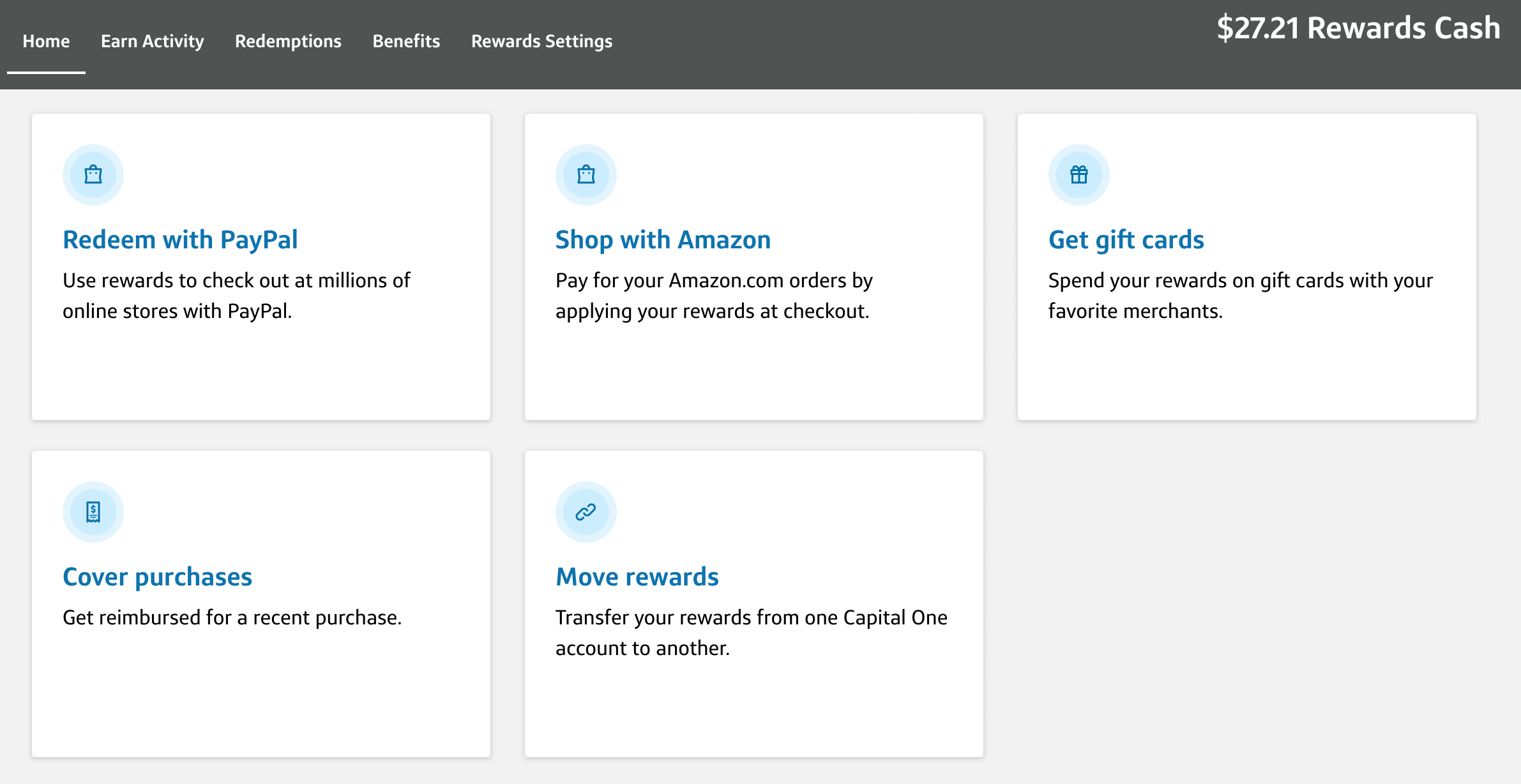
Task: Switch to the Earn Activity tab
Action: pos(152,41)
